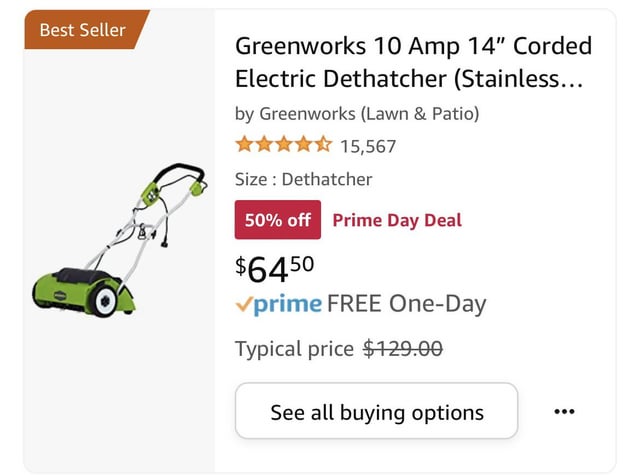Screen dimensions: 640x475
Task: Open the Greenworks 10 Amp Dethatcher title
Action: coord(412,62)
